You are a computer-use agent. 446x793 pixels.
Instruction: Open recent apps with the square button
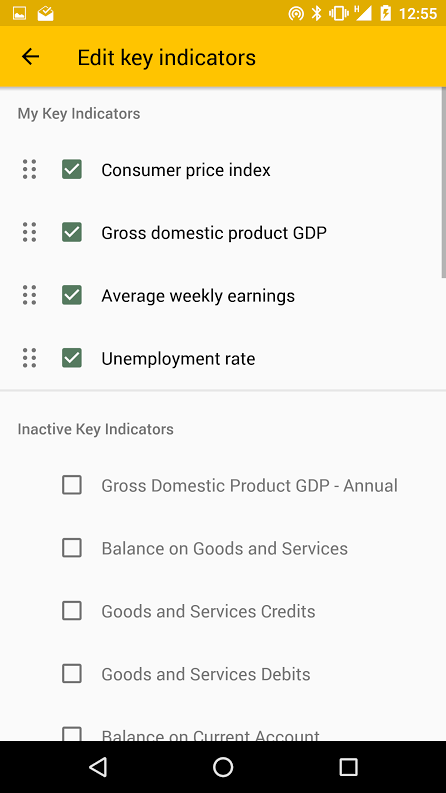(348, 767)
